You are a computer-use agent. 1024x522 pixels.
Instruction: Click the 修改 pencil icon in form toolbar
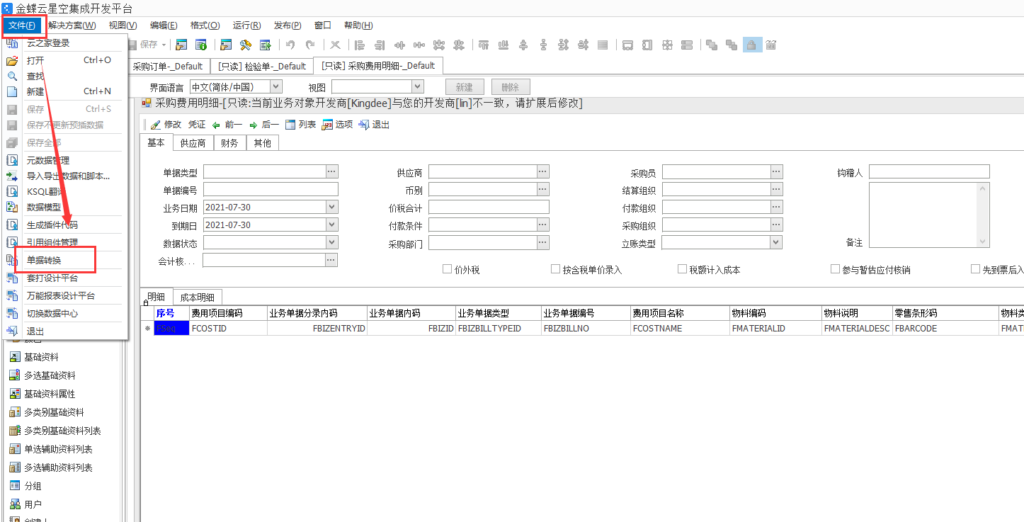(155, 125)
